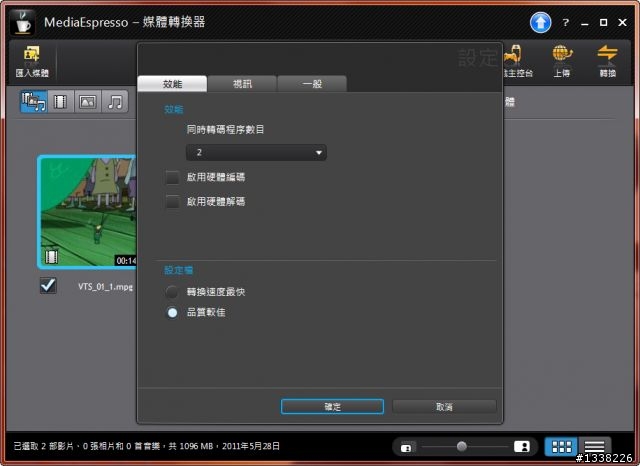Image resolution: width=640 pixels, height=466 pixels.
Task: Select the VTS_01_1.mpg video thumbnail
Action: (87, 212)
